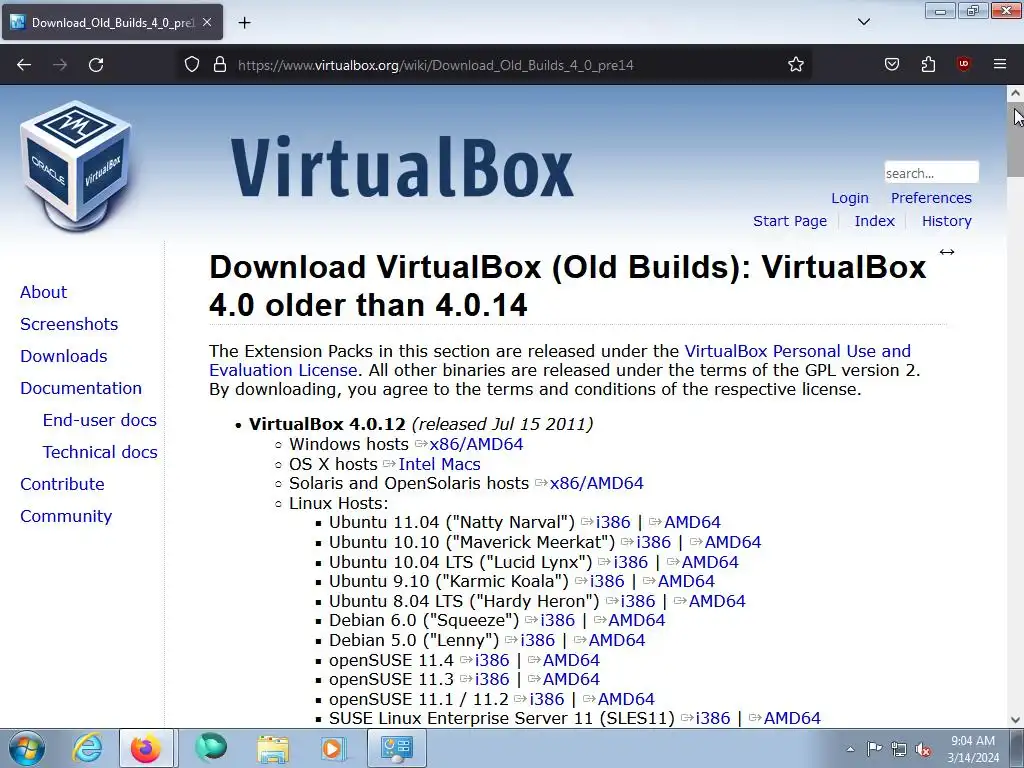
Task: Open Screenshots in the sidebar
Action: tap(69, 324)
